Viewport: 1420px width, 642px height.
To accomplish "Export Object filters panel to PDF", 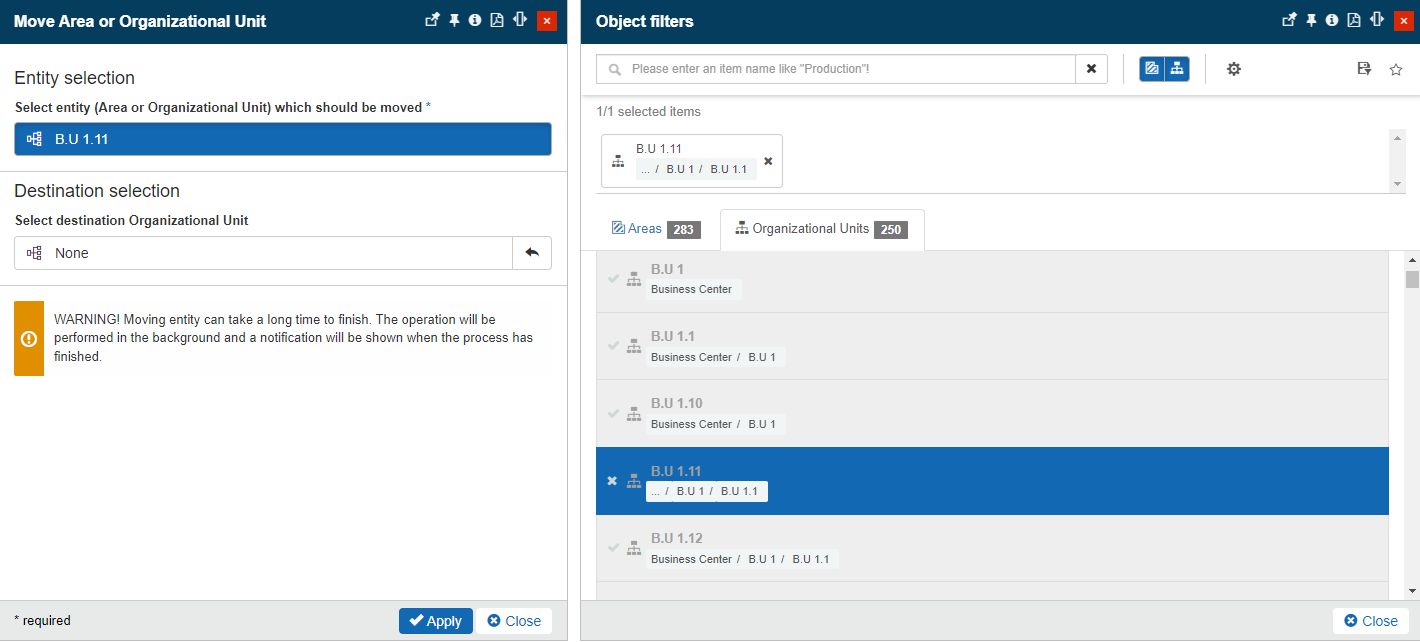I will 1354,20.
